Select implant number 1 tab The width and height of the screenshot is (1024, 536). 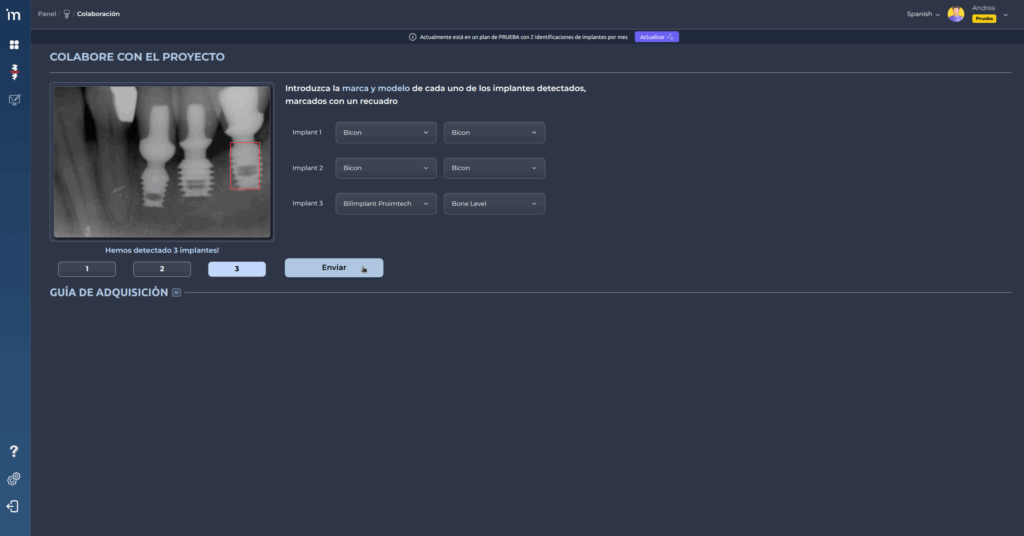[x=87, y=269]
